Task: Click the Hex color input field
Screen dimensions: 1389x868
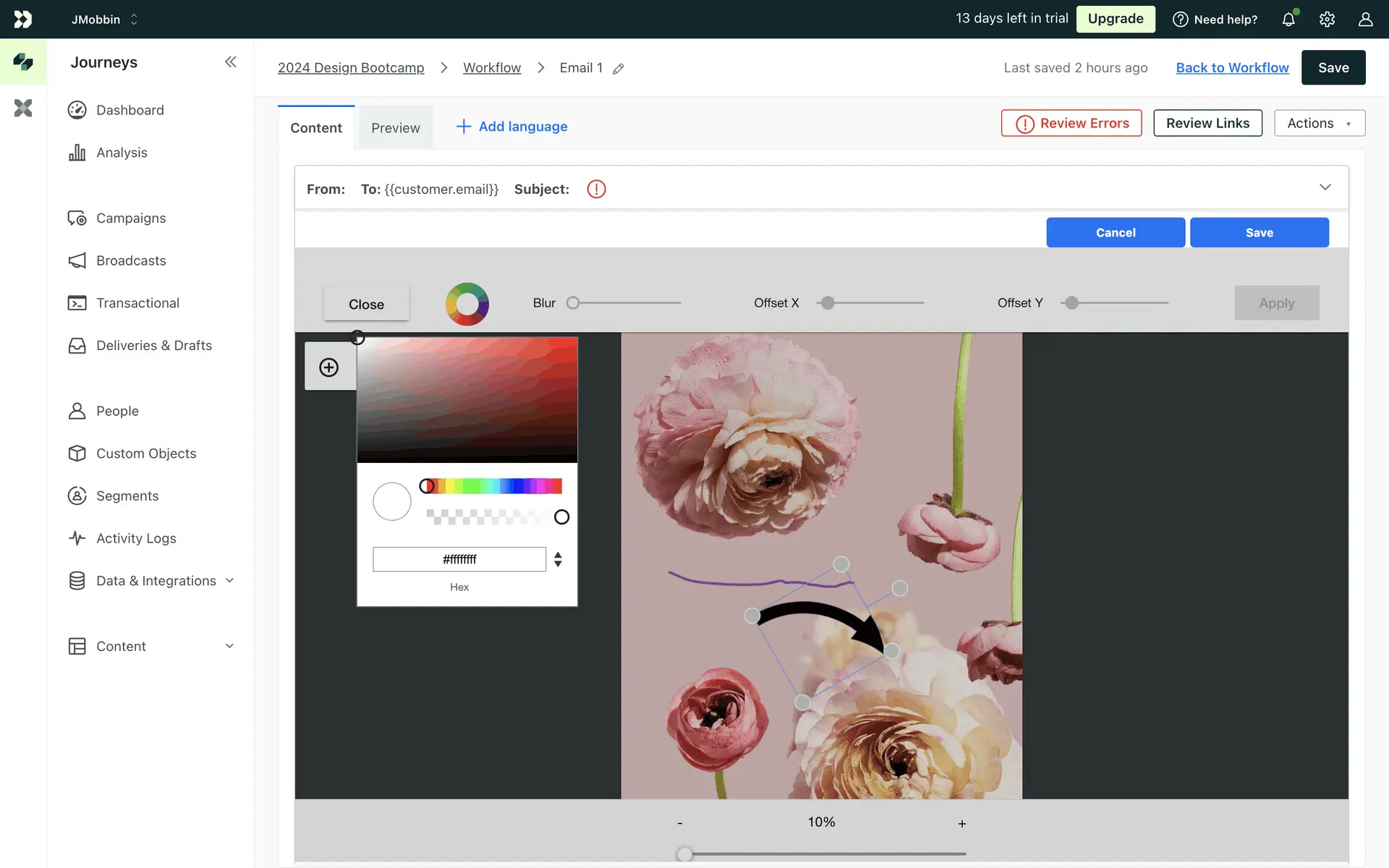Action: coord(459,559)
